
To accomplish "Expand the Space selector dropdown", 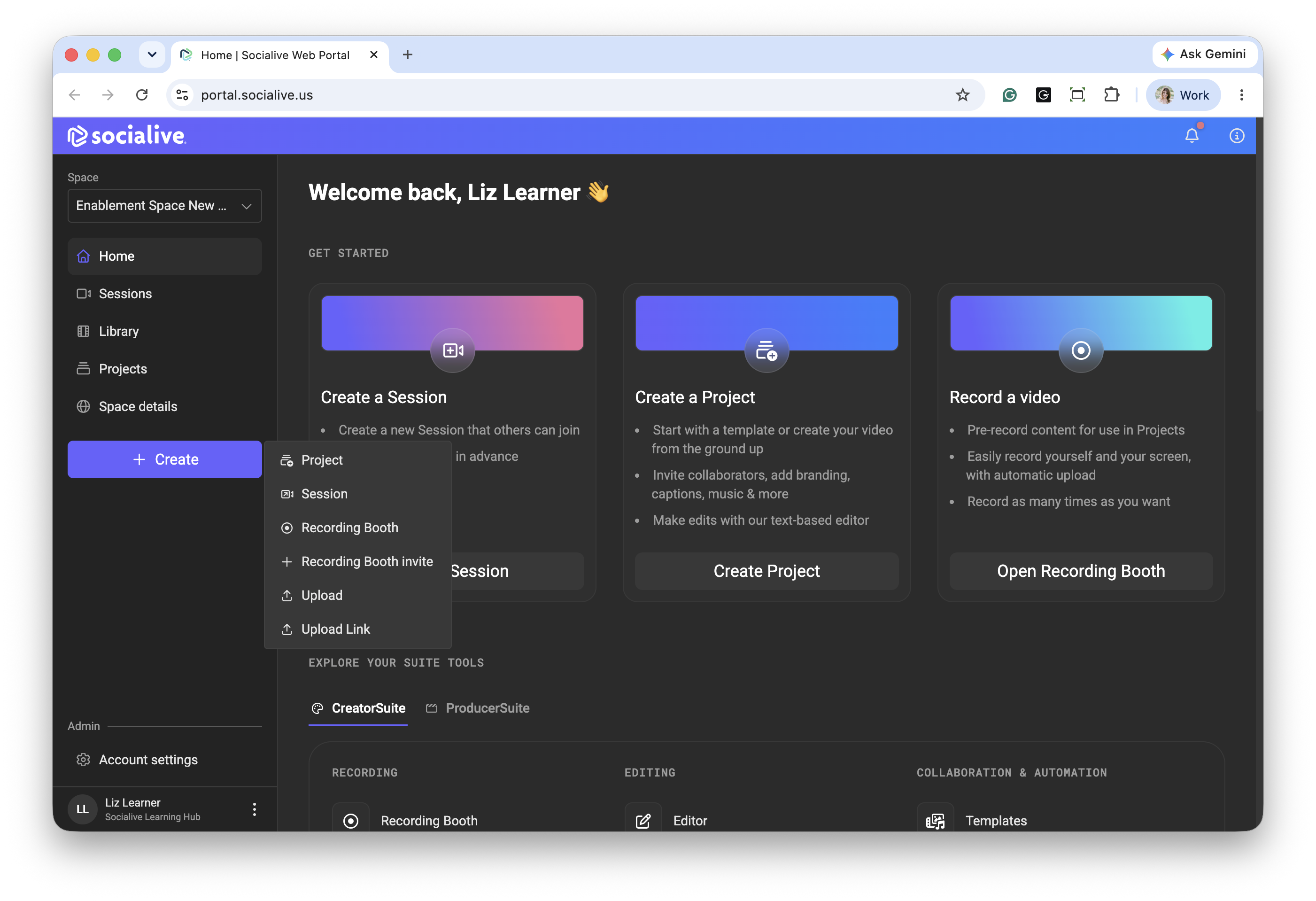I will point(165,206).
